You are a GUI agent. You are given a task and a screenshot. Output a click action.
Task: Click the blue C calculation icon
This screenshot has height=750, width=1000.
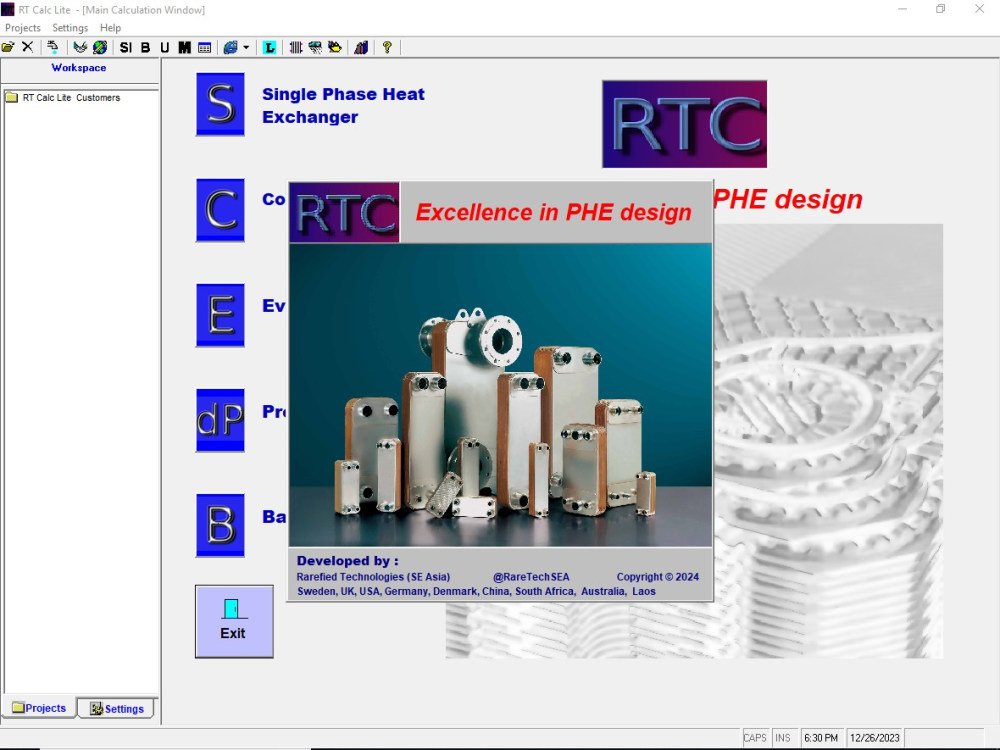[220, 210]
